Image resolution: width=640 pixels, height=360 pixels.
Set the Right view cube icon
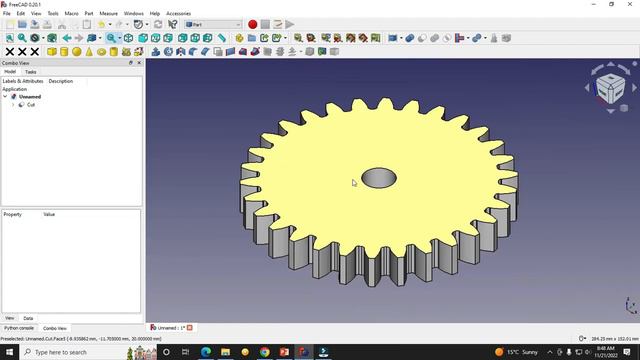point(168,38)
